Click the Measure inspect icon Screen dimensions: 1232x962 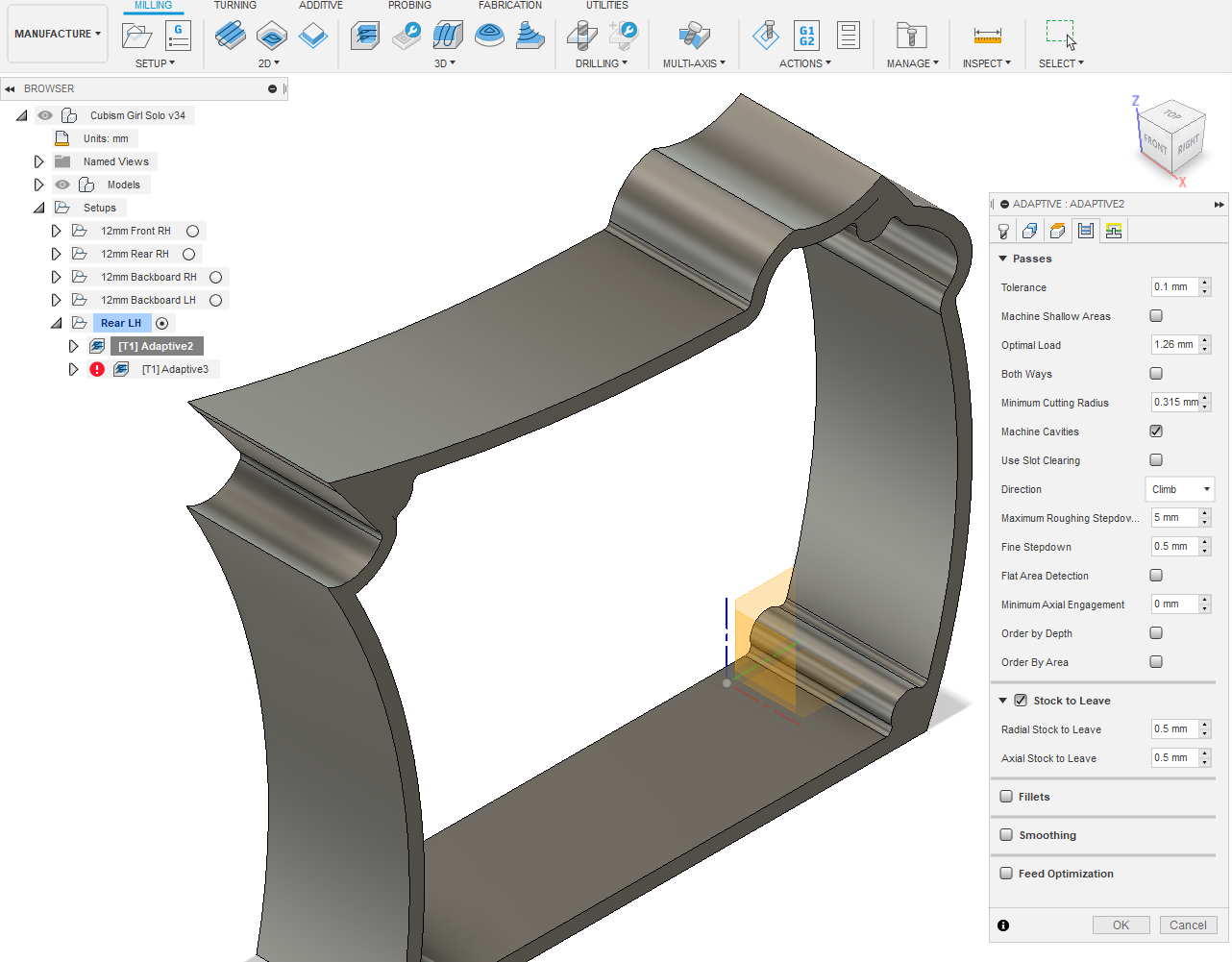coord(987,37)
